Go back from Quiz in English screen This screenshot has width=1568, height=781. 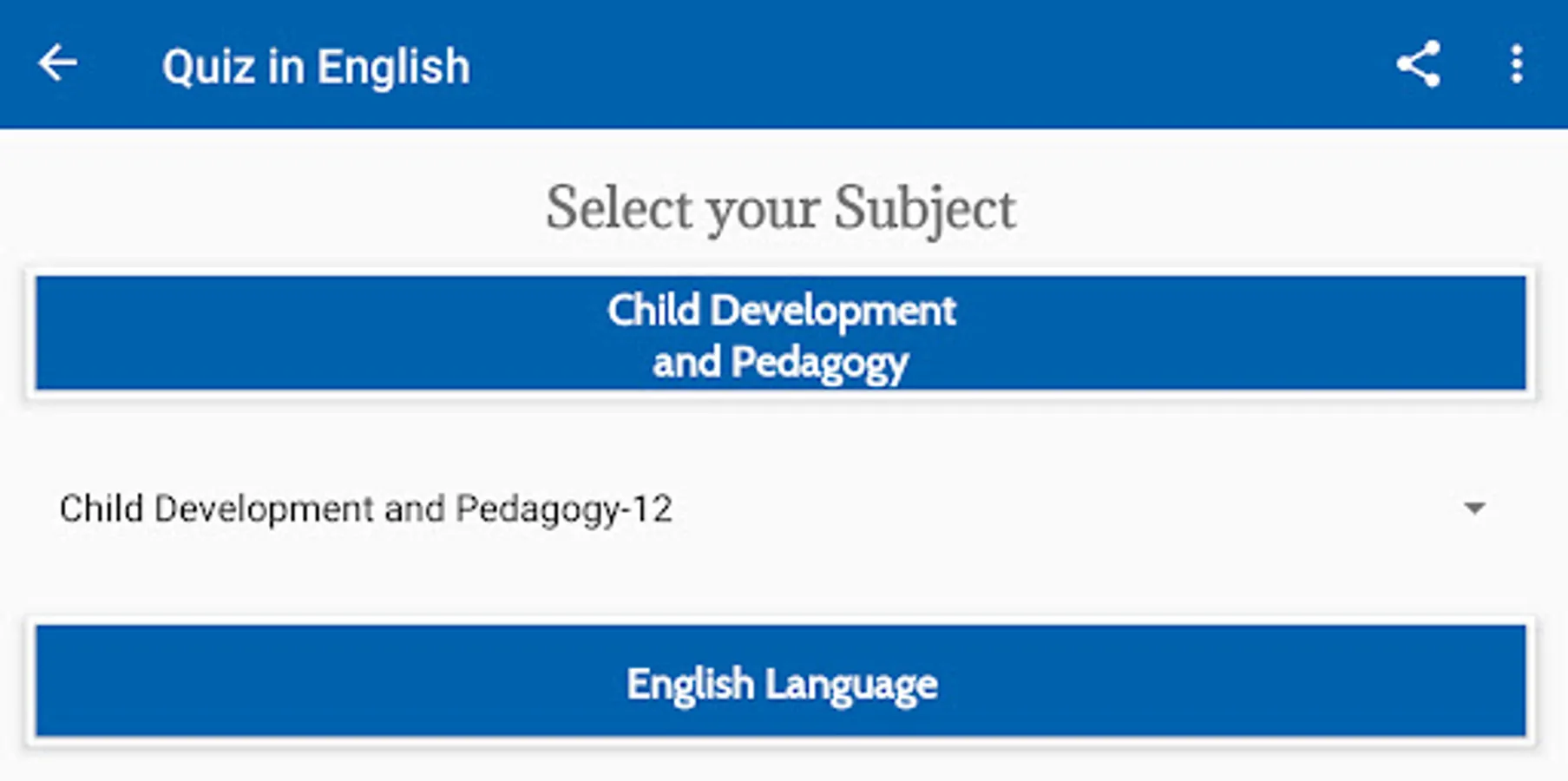57,64
